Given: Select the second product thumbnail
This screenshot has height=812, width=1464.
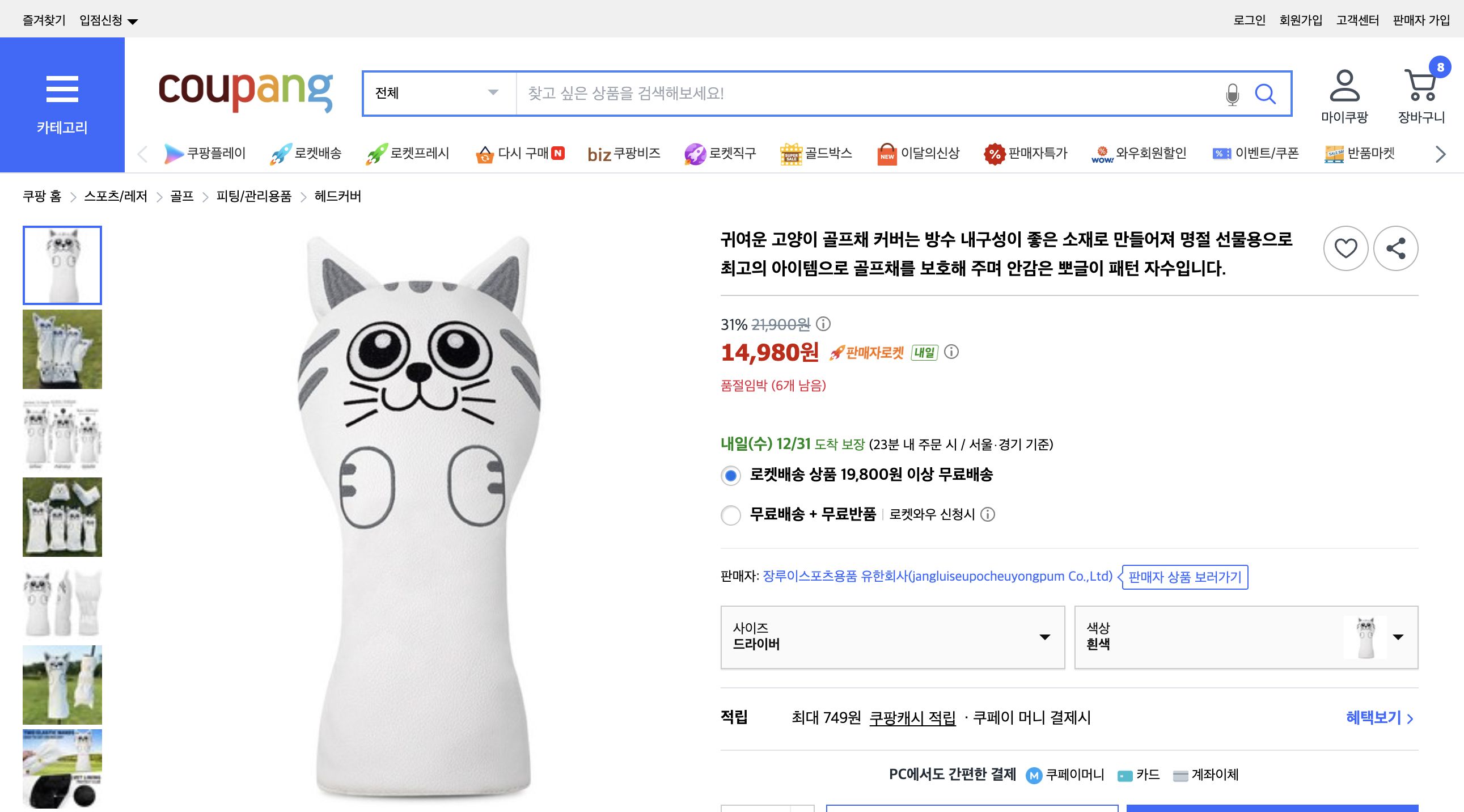Looking at the screenshot, I should 62,349.
